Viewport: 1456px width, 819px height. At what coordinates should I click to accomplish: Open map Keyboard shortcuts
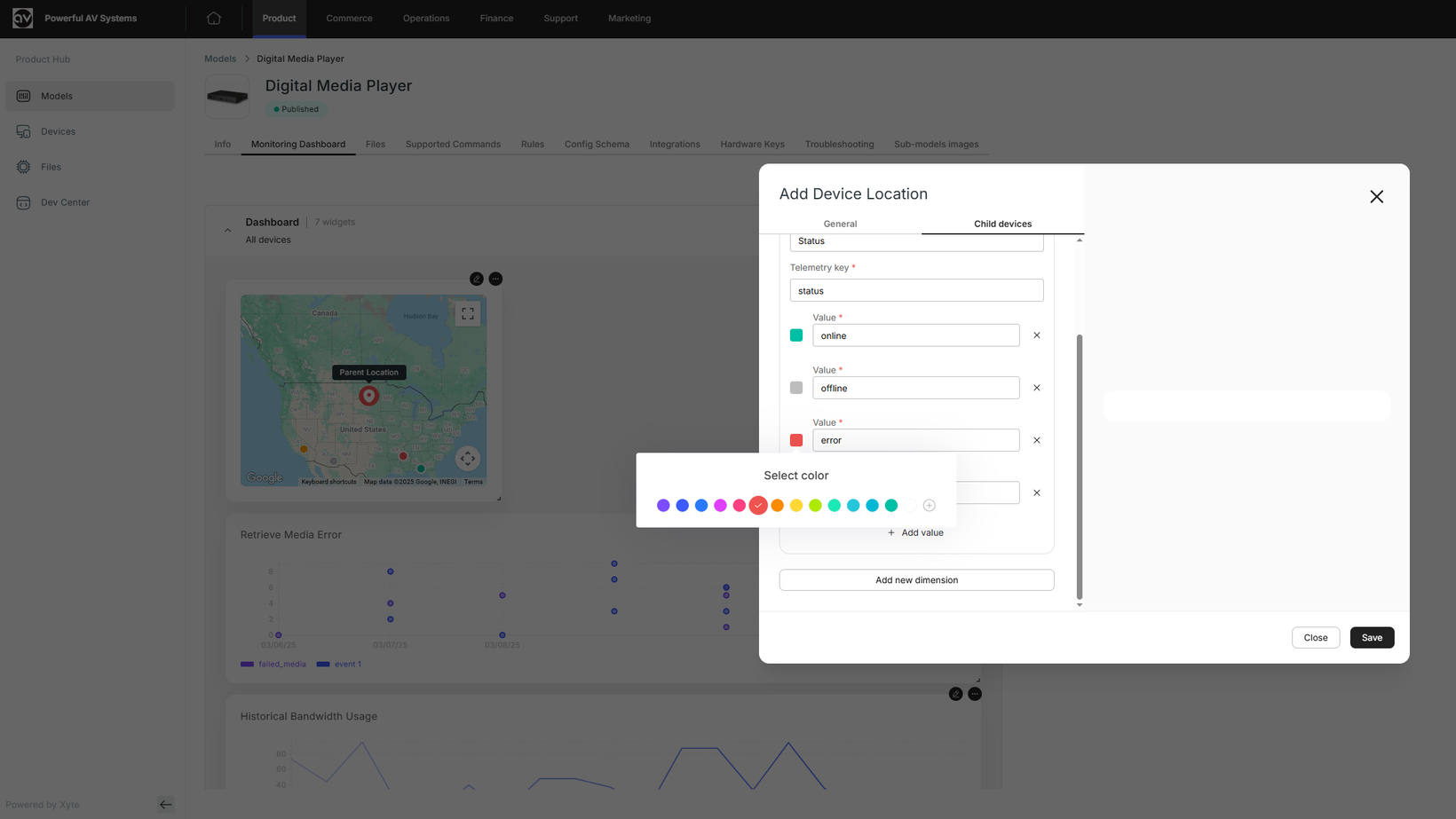click(x=328, y=482)
